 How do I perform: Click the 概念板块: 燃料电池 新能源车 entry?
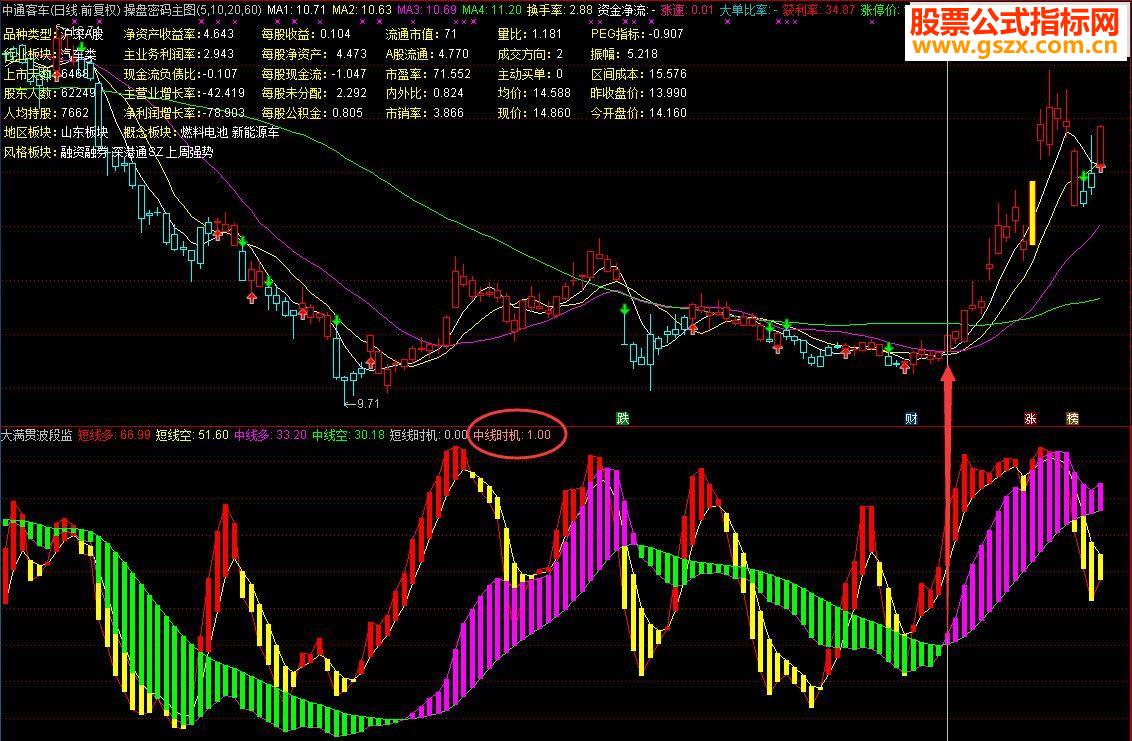(201, 132)
